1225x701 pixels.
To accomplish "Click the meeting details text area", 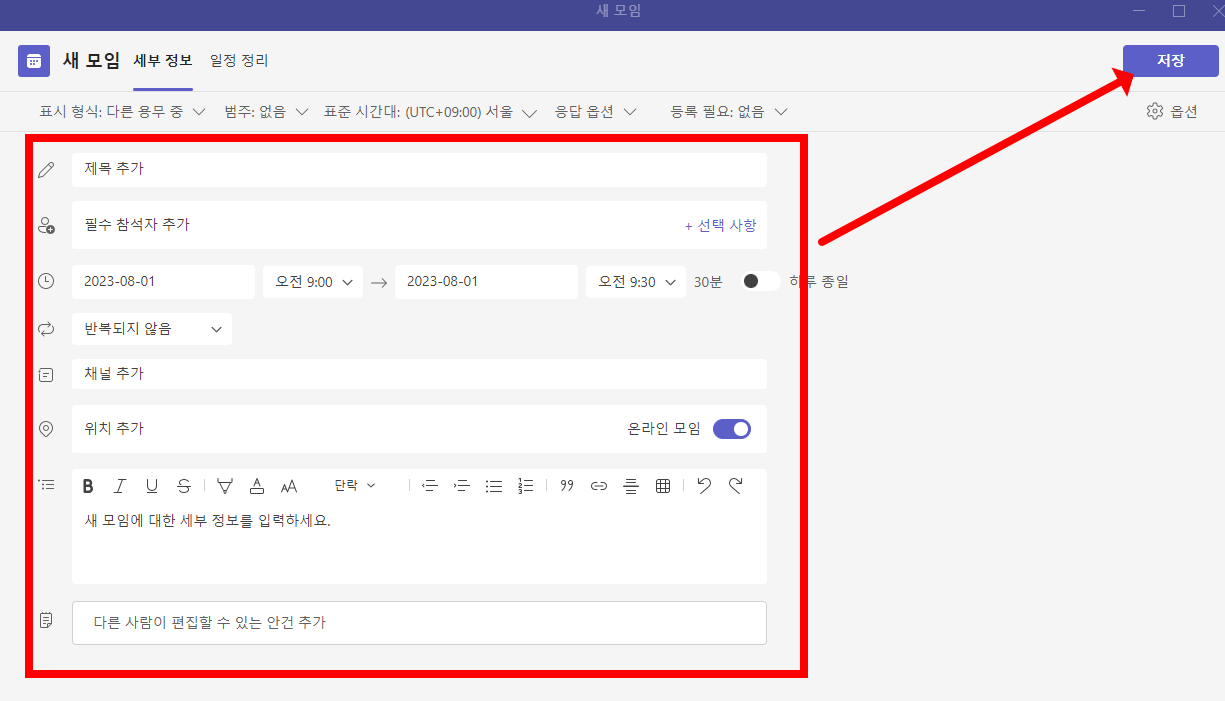I will (x=419, y=543).
